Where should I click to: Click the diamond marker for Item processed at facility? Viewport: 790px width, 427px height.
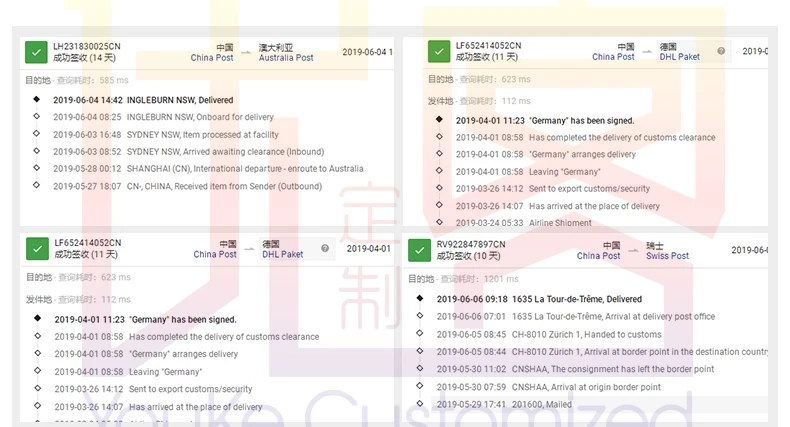coord(36,133)
